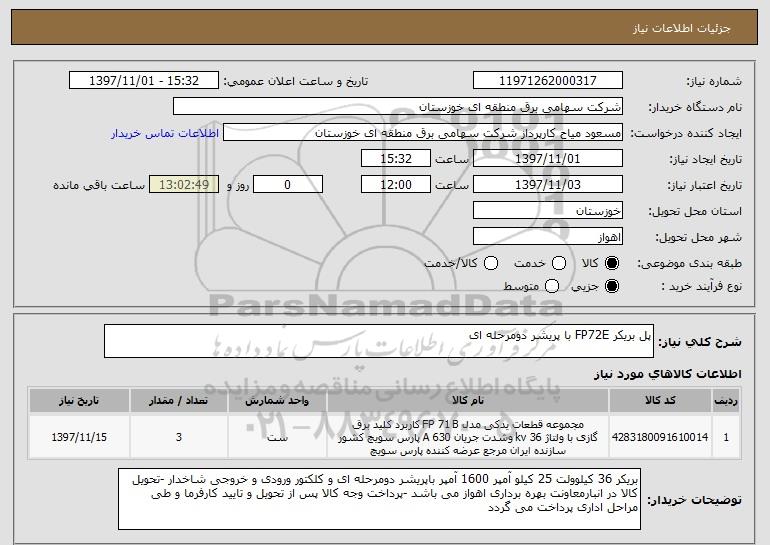Click the validity time field 12:00

(x=396, y=185)
